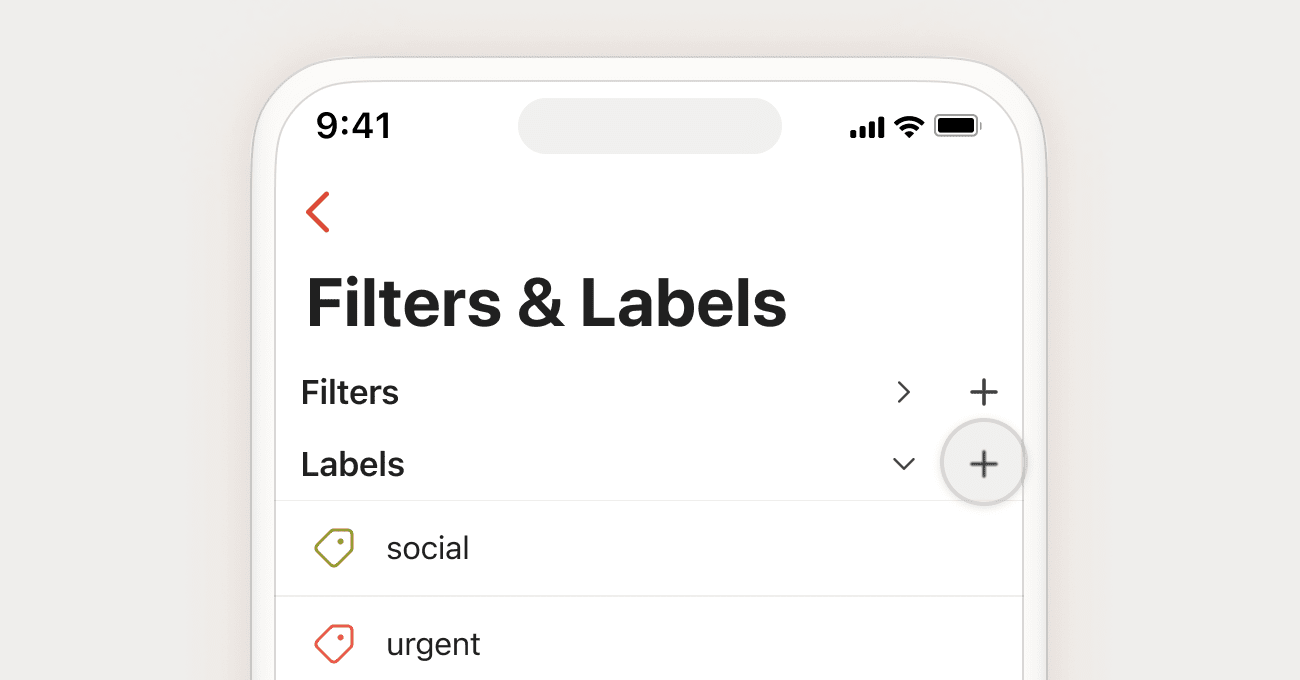Click the urgent label row
Screen dimensions: 1300x680
pos(600,643)
